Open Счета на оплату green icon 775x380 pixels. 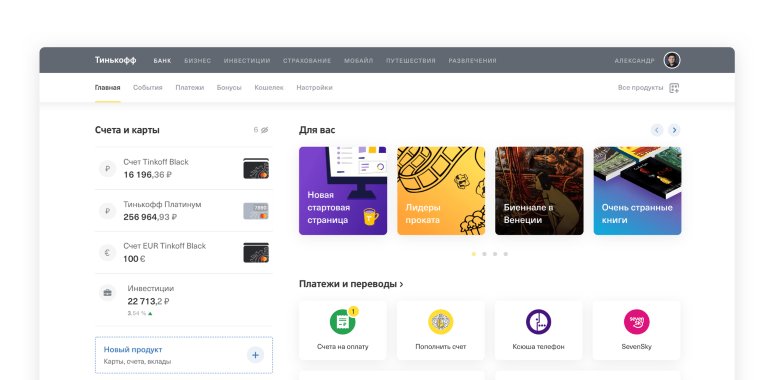[343, 322]
